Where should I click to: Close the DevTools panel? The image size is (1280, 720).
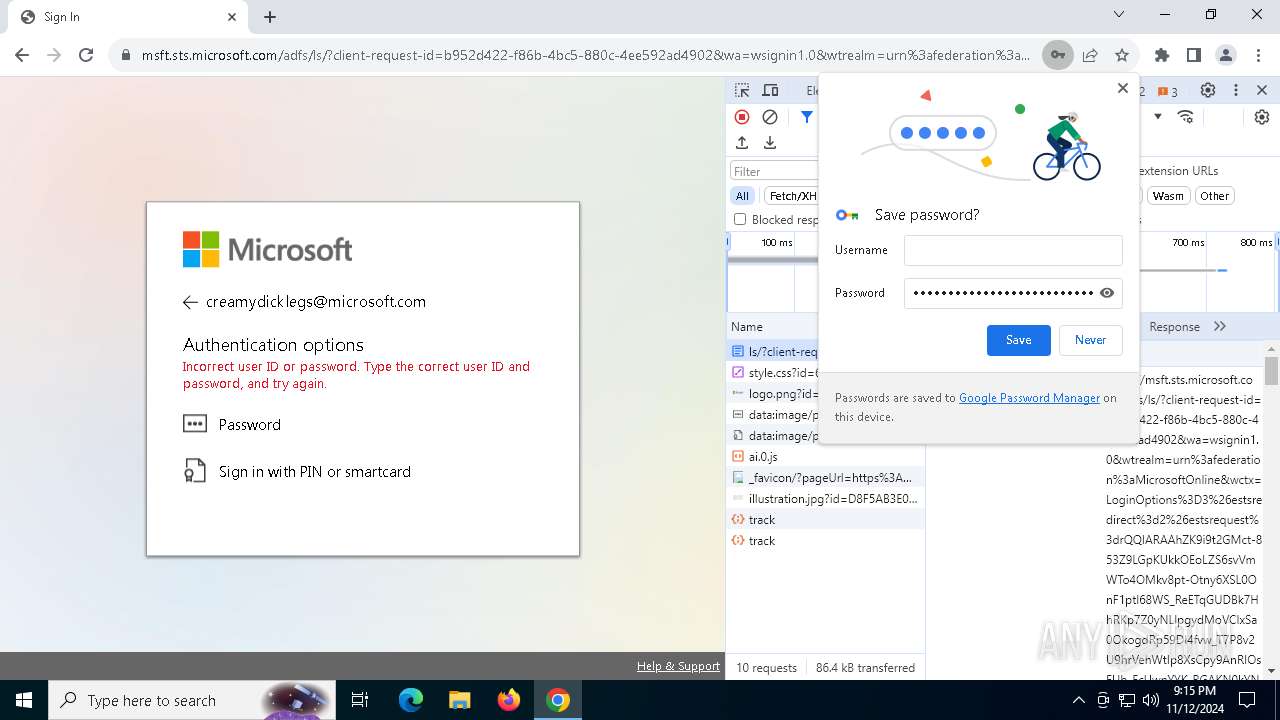1262,90
